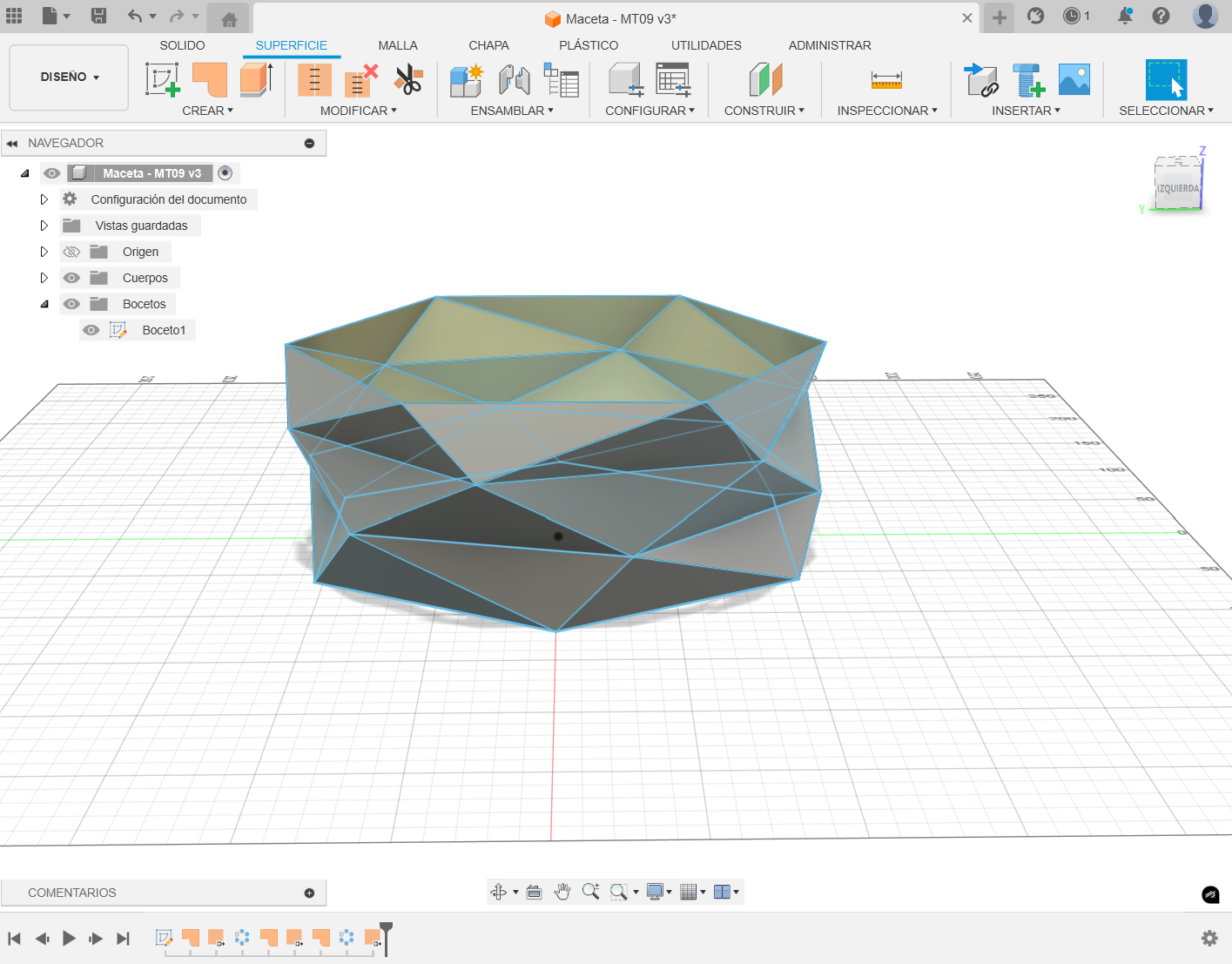This screenshot has width=1232, height=964.
Task: Show the hidden Origen folder
Action: click(71, 252)
